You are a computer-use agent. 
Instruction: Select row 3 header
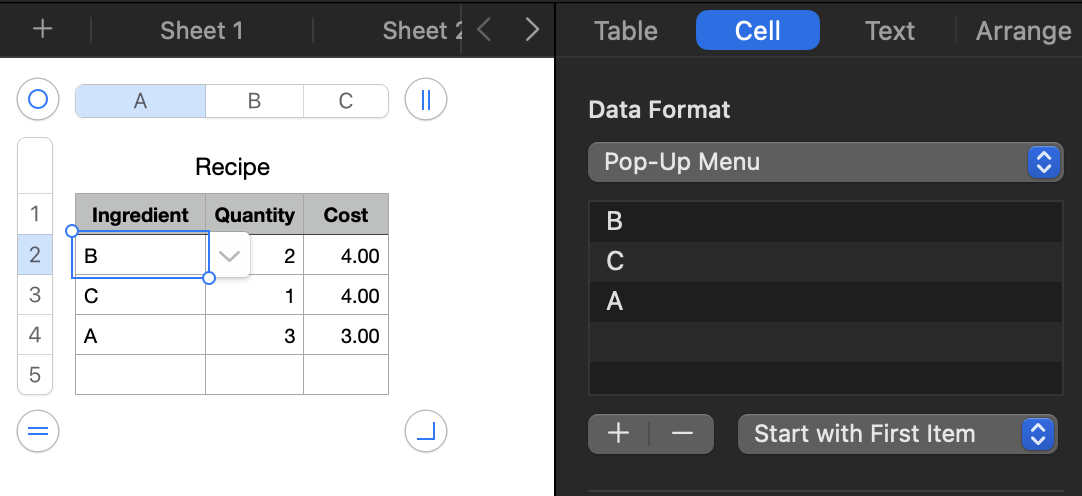click(35, 295)
